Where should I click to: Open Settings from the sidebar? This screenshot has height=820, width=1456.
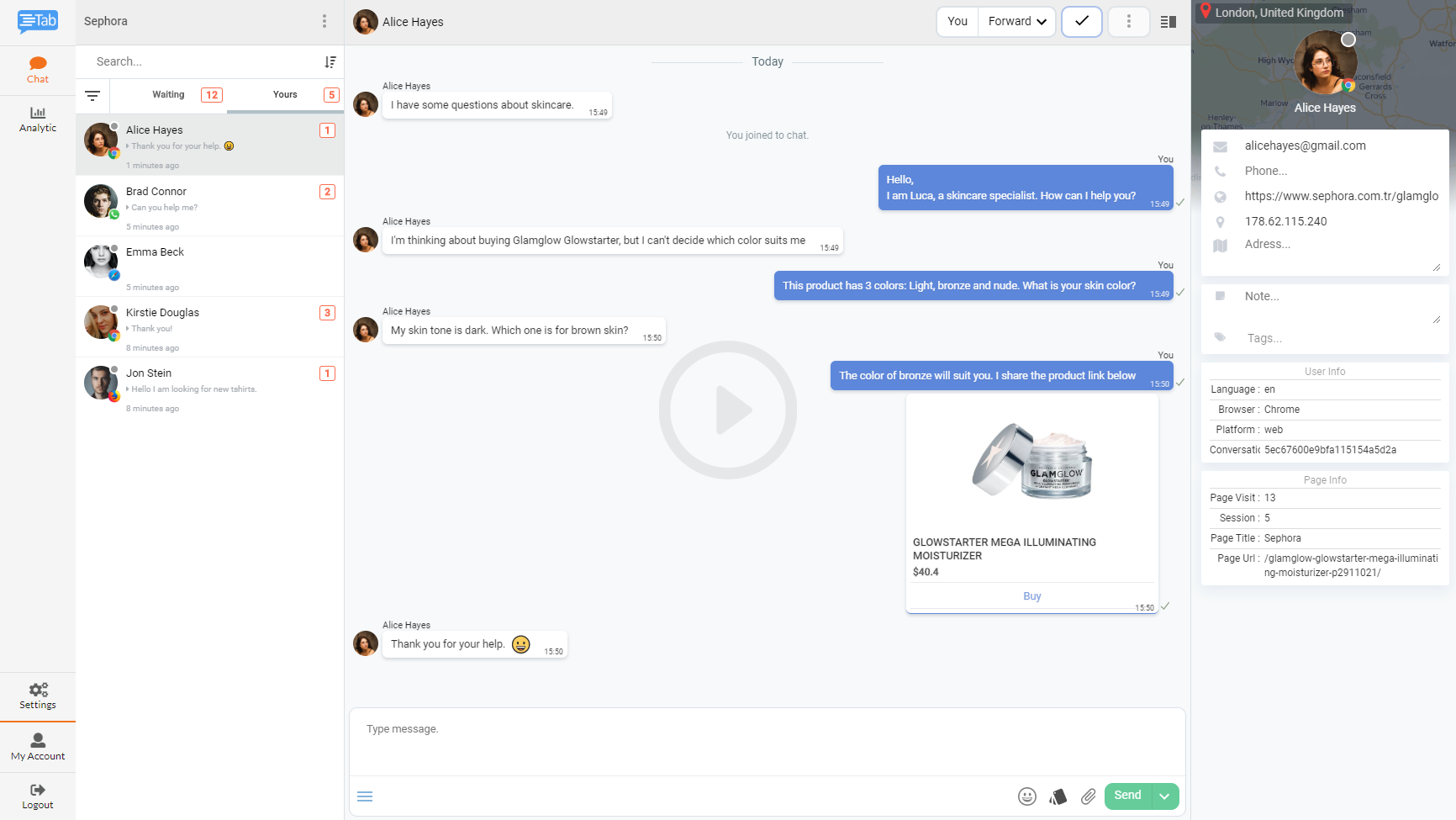click(37, 696)
